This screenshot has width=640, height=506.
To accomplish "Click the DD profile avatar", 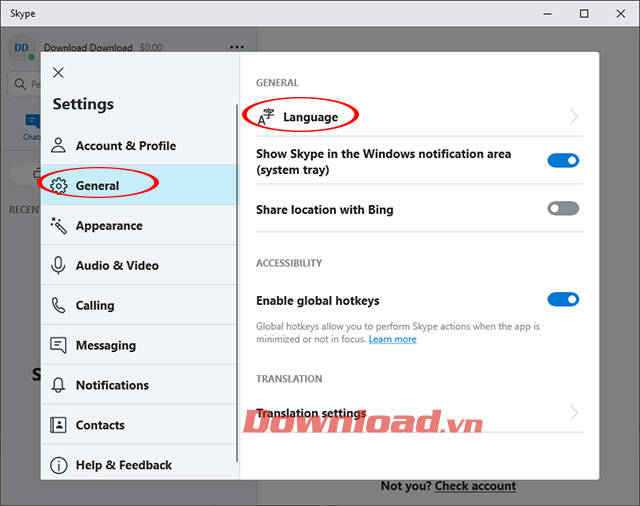I will point(22,48).
